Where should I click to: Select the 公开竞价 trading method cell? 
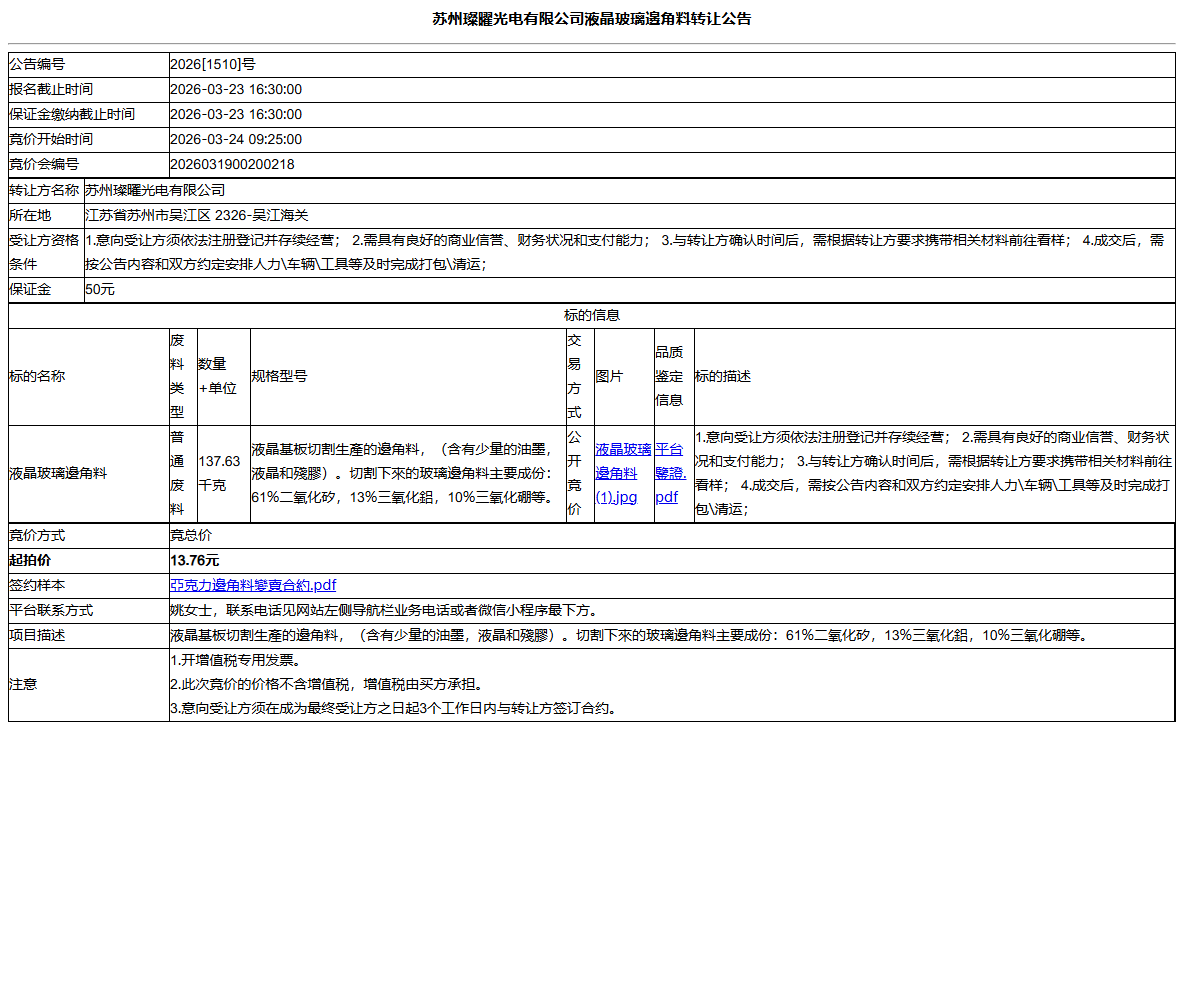coord(578,473)
